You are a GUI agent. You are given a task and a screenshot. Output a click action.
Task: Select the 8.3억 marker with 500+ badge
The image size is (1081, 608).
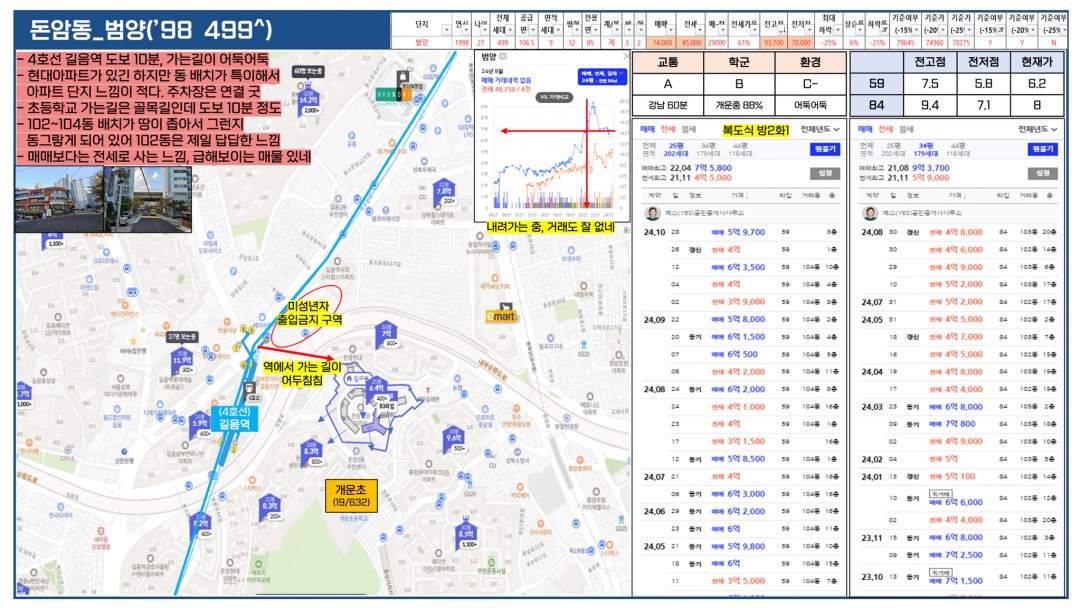(x=312, y=454)
